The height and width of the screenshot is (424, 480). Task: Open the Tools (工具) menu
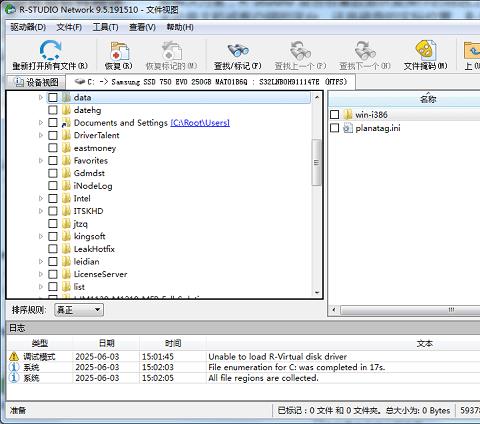tap(105, 27)
